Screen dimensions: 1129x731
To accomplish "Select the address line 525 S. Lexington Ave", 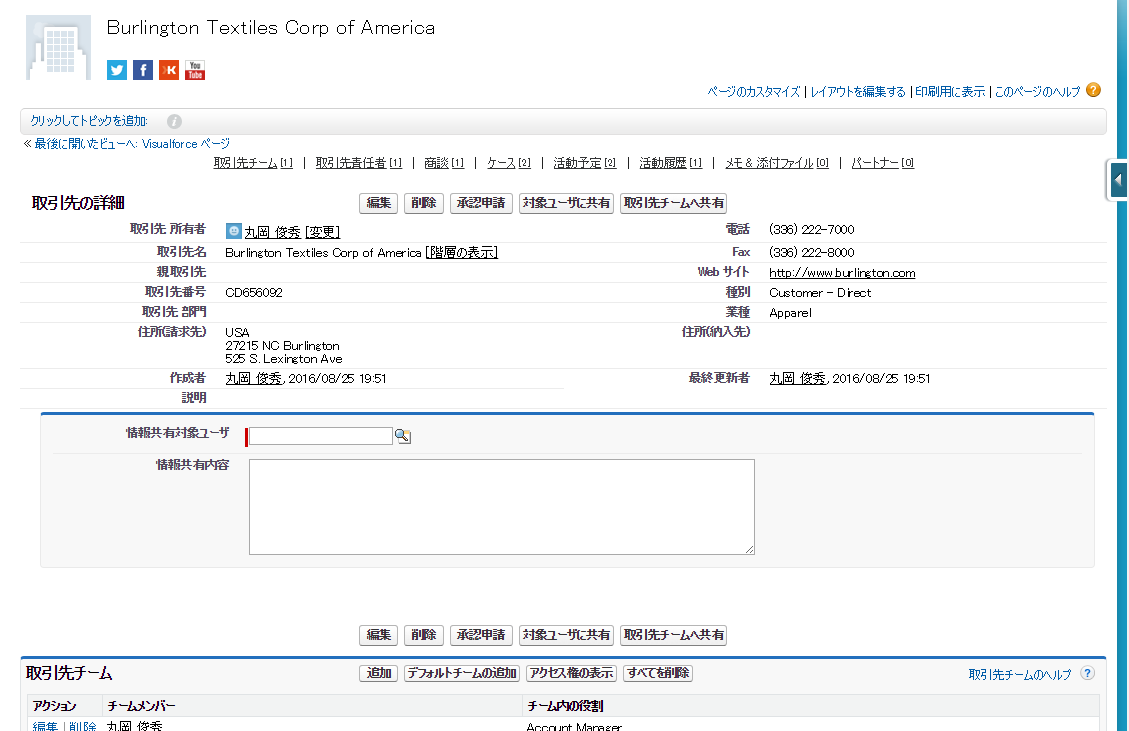I will click(x=284, y=359).
